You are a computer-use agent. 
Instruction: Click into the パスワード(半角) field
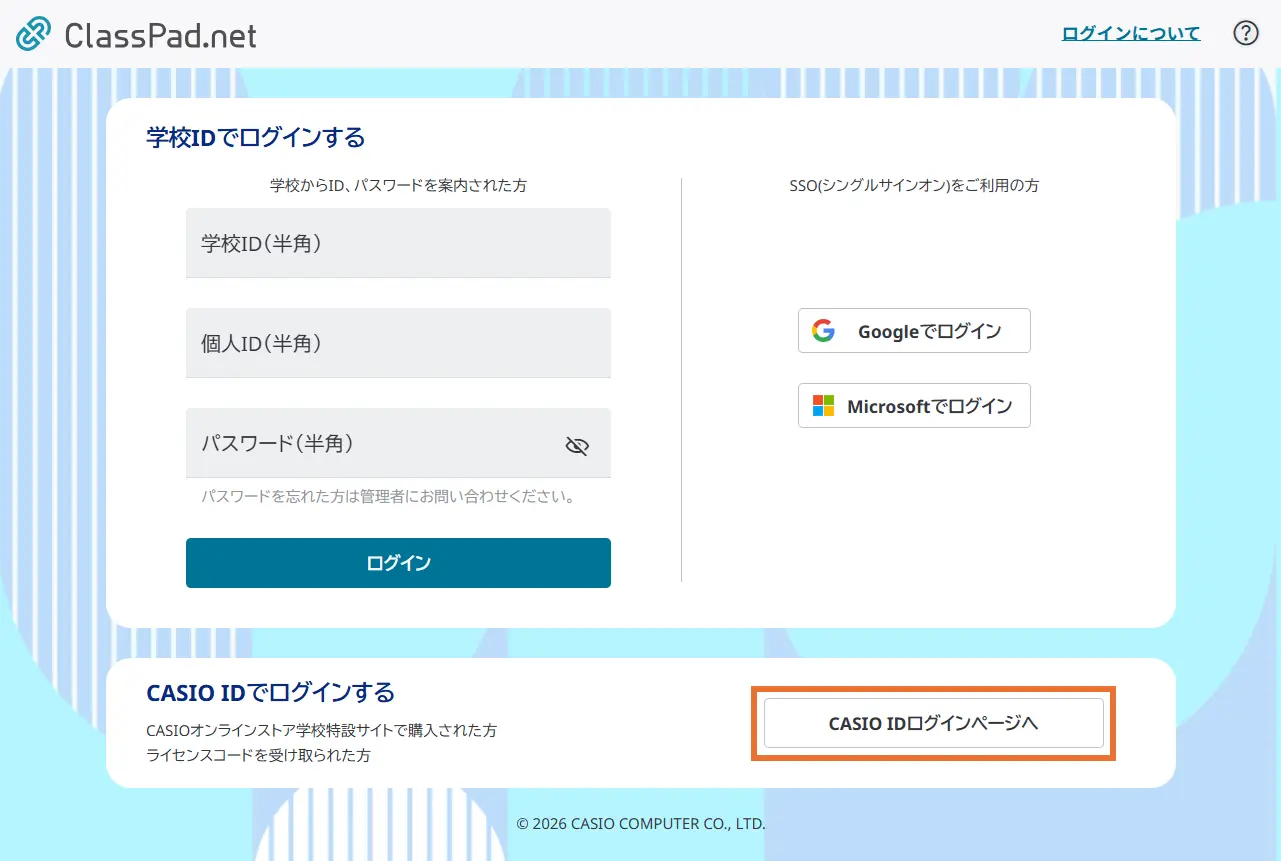click(x=398, y=443)
